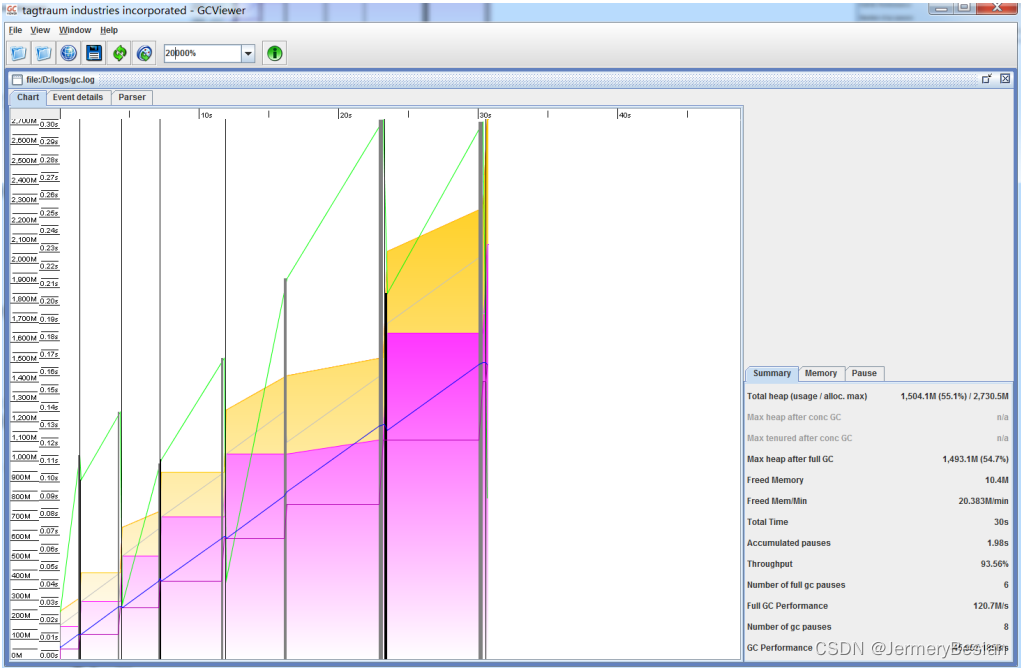
Task: Click the Total Time label
Action: [x=767, y=522]
